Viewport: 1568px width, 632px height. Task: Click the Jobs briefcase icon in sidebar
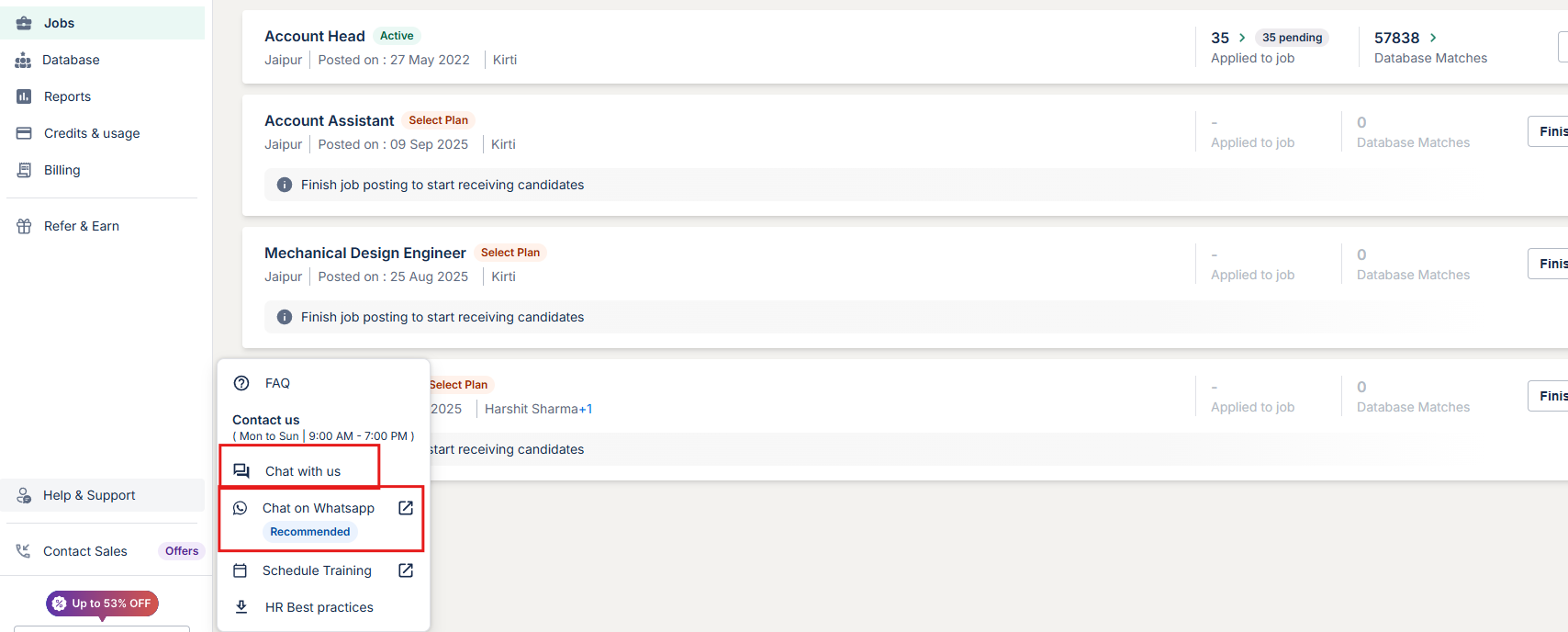click(x=24, y=23)
